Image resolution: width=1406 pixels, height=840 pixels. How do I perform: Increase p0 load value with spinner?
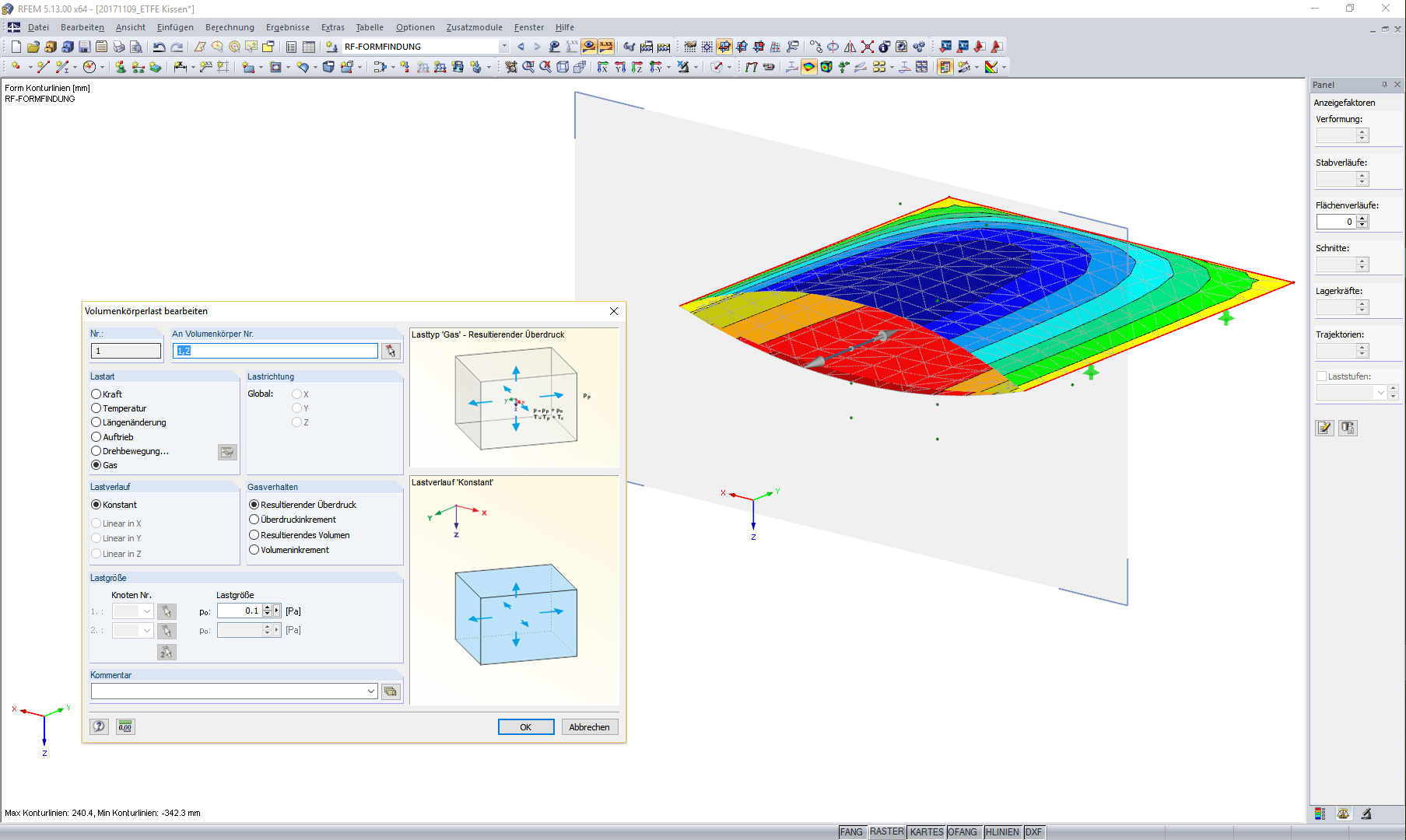pyautogui.click(x=267, y=607)
